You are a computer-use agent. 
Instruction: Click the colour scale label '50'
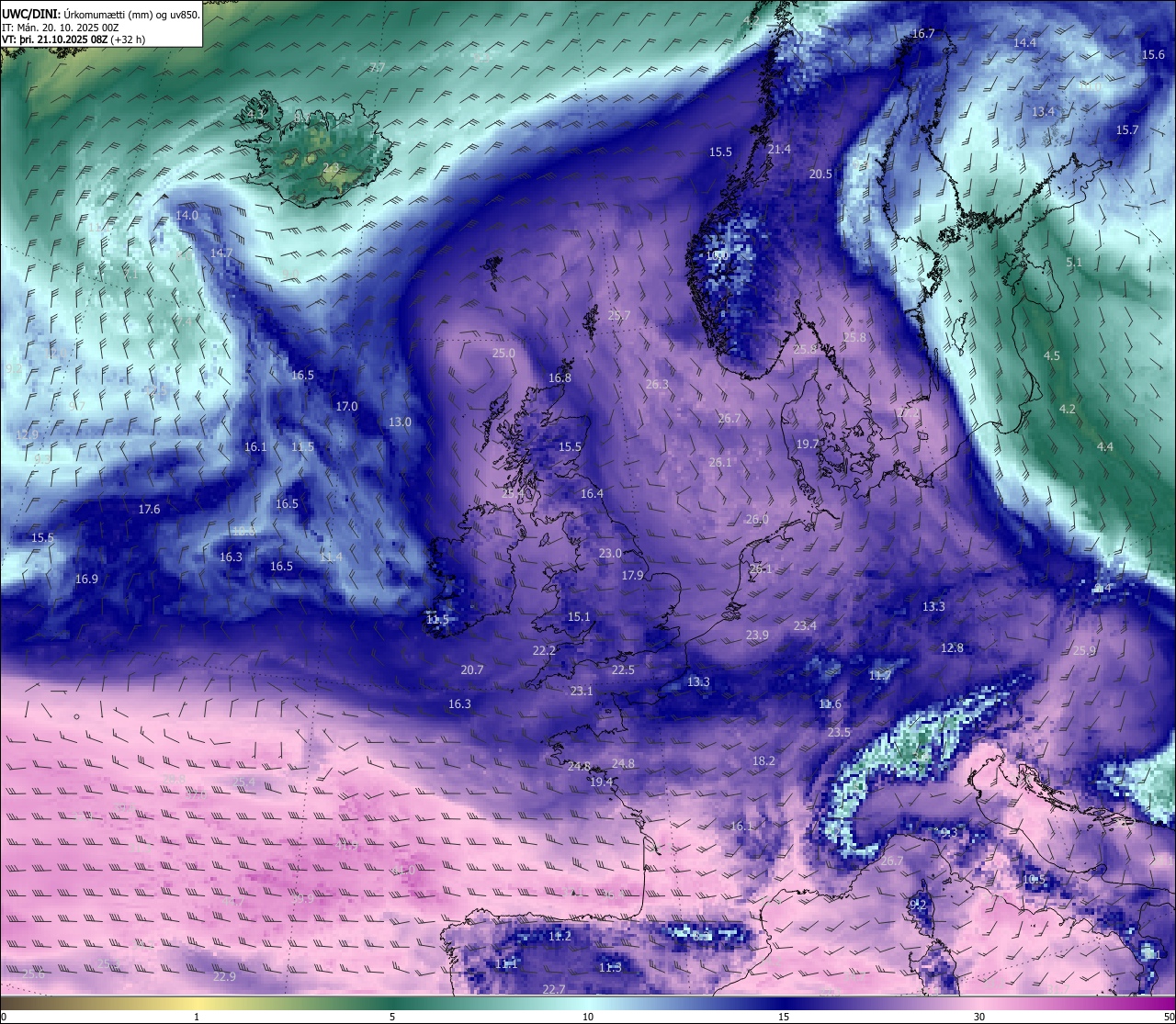(x=1169, y=1017)
